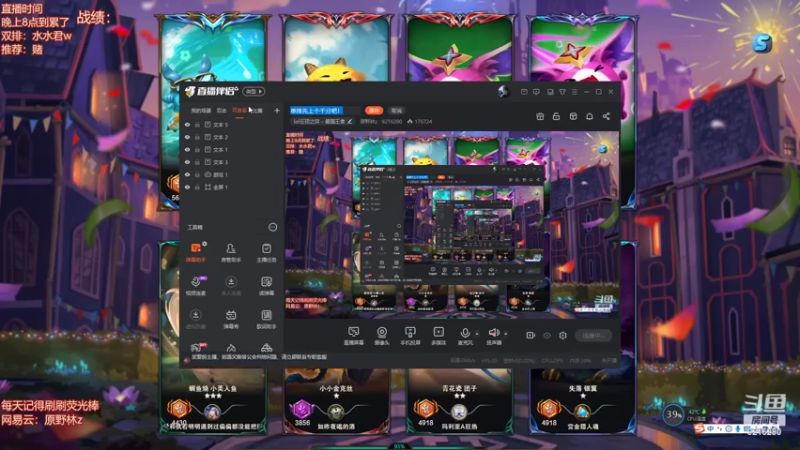Viewport: 800px width, 450px height.
Task: Switch to the second scene tab
Action: [221, 111]
